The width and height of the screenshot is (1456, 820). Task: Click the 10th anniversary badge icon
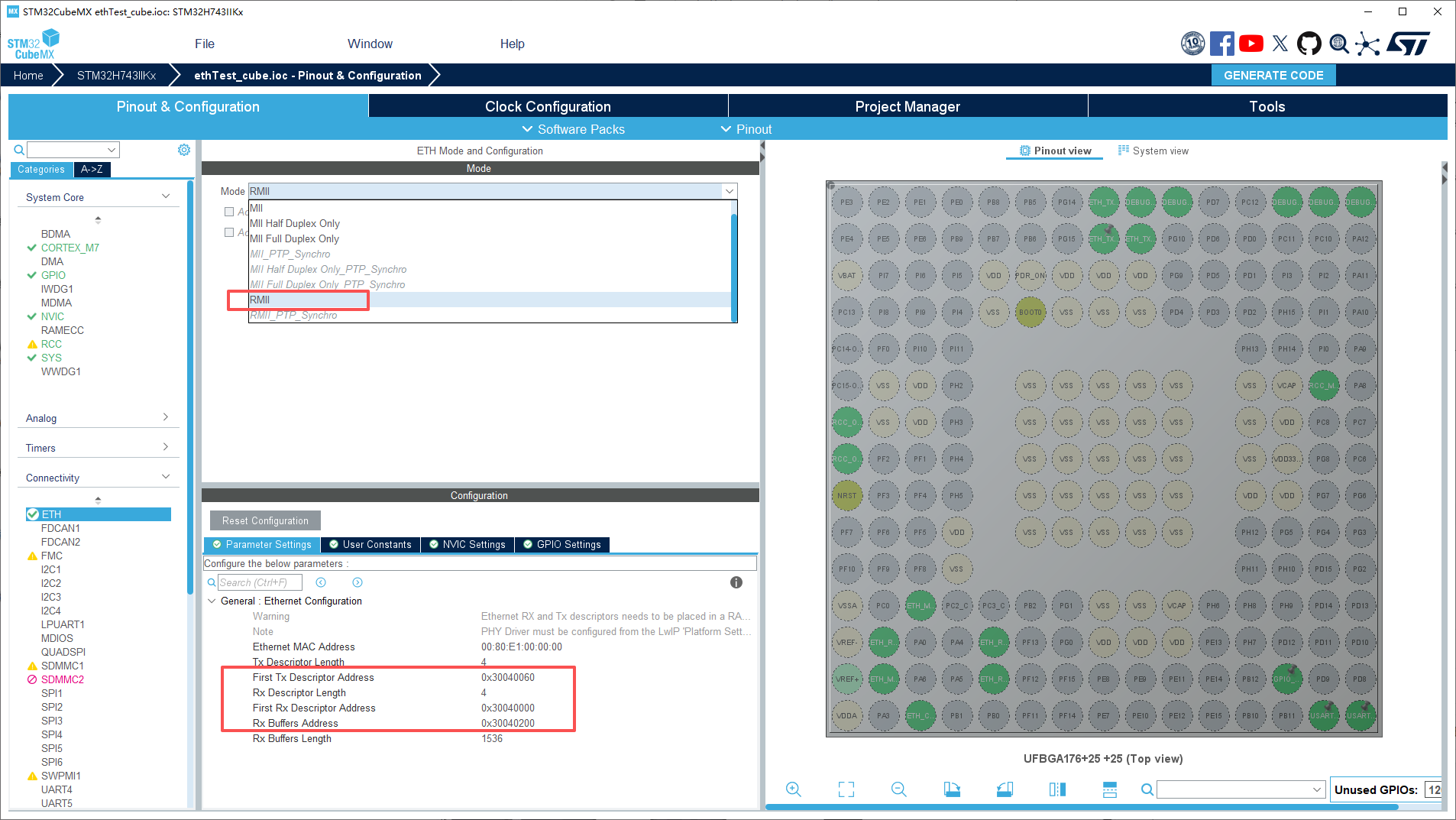tap(1192, 44)
